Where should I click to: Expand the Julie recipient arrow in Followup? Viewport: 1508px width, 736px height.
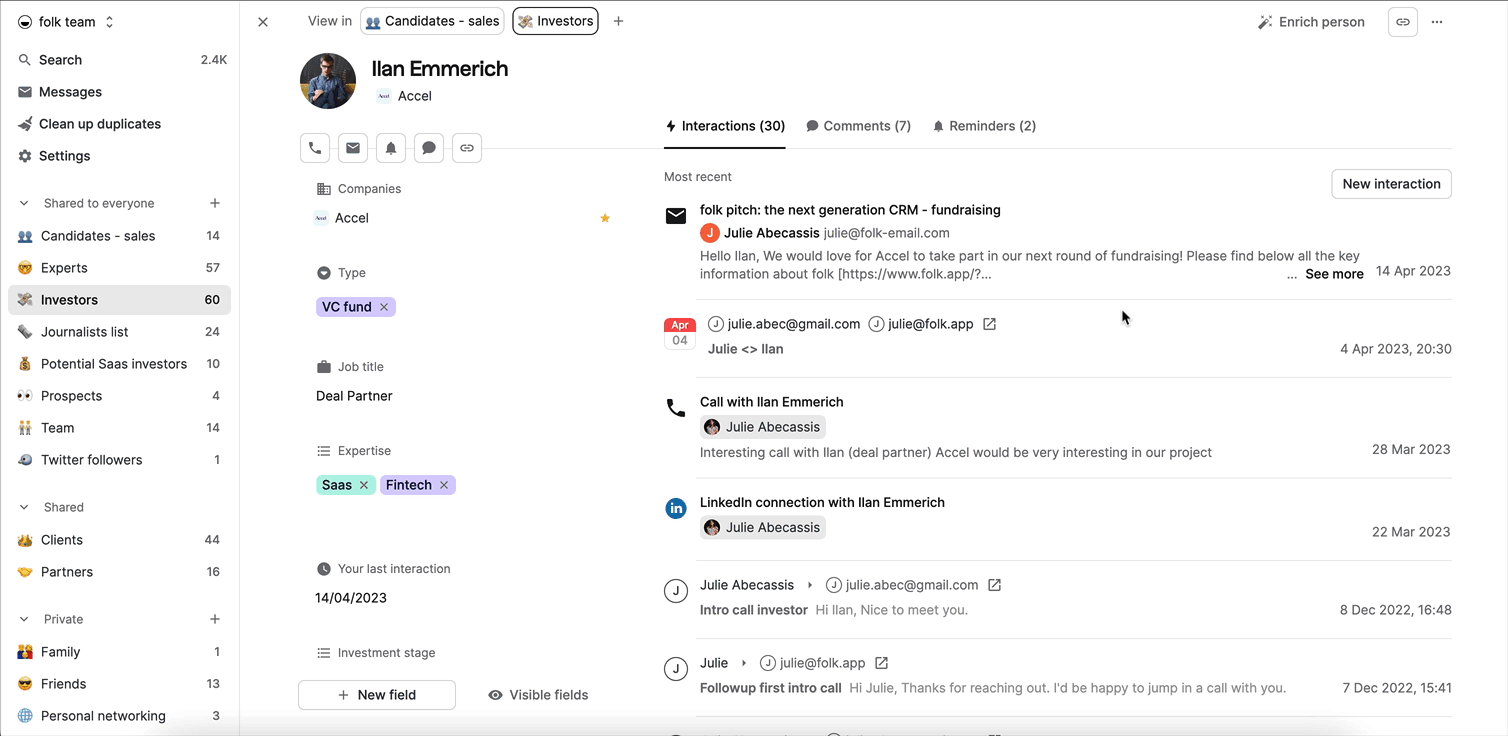tap(744, 663)
